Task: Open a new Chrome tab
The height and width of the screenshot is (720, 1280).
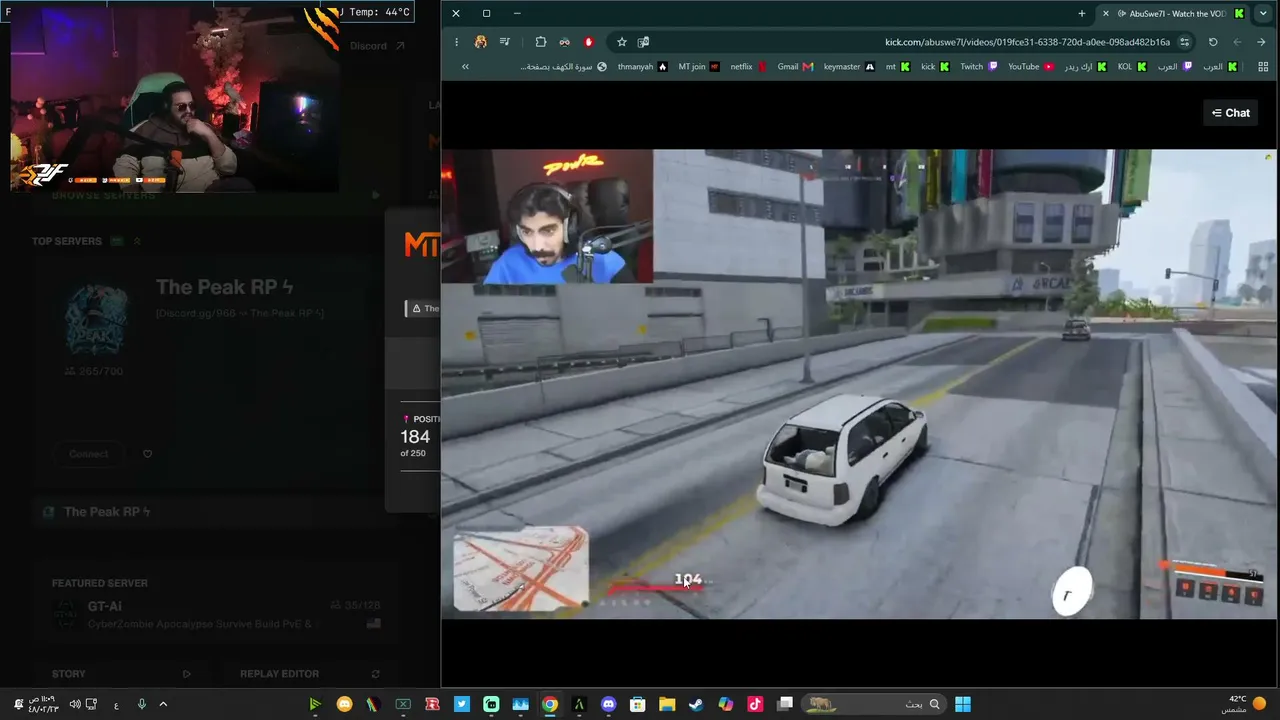Action: 1081,13
